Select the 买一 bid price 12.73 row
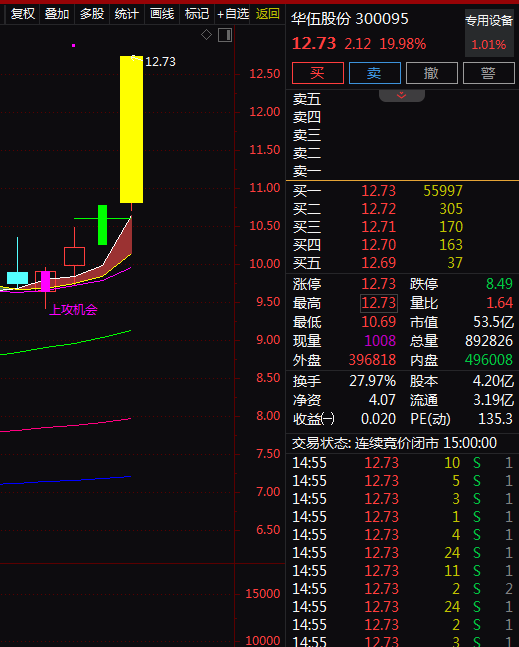 (402, 191)
